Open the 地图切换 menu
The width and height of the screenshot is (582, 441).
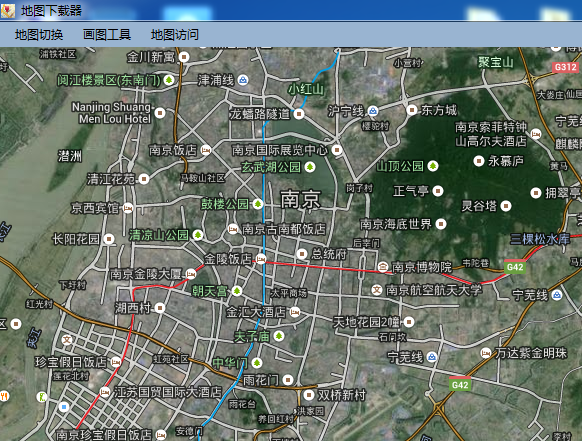[39, 35]
